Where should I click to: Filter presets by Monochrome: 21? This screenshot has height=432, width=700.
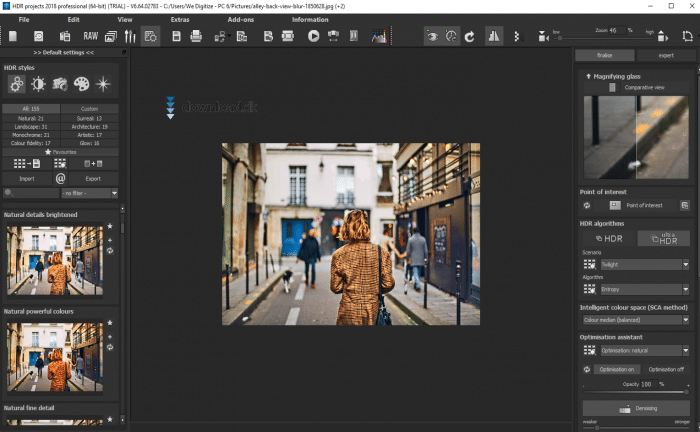coord(31,135)
